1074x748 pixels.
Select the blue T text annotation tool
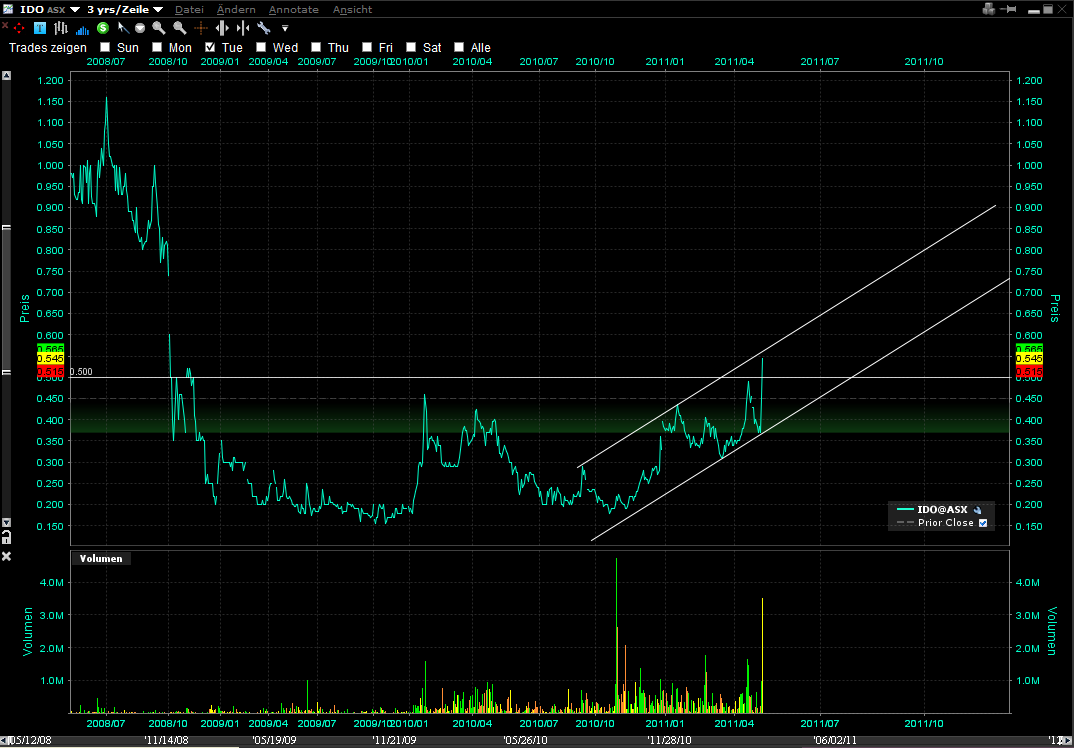coord(40,28)
